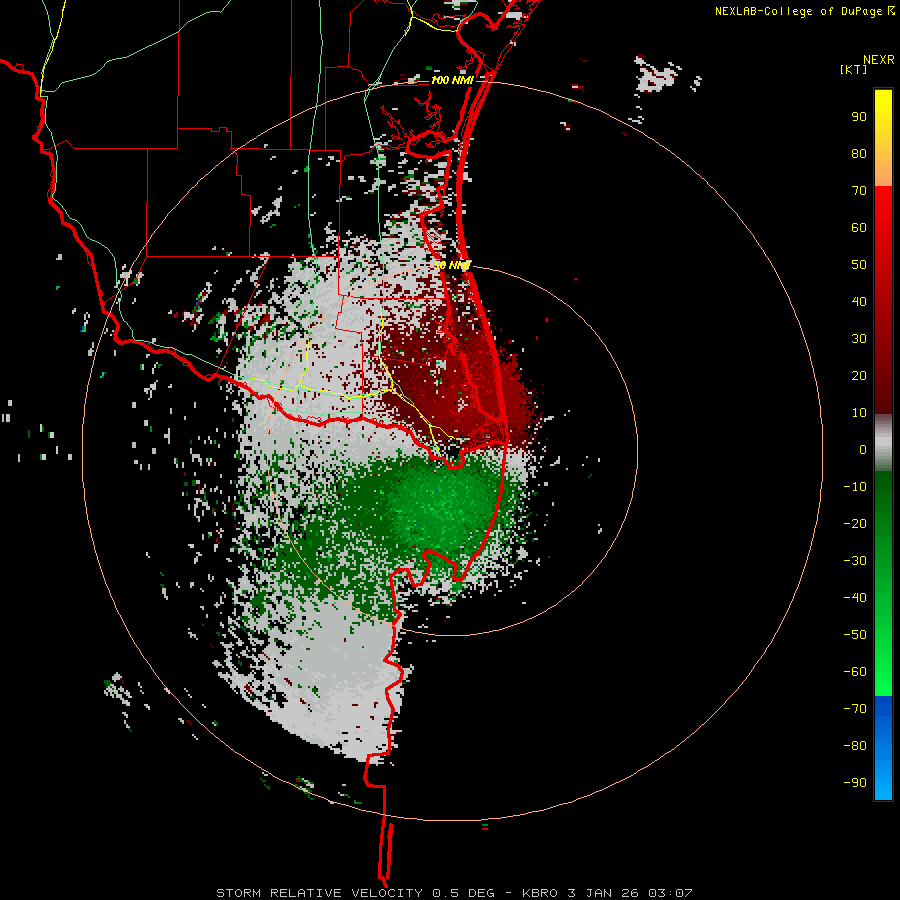Click the bright green segment of the color bar
This screenshot has height=900, width=900.
pos(883,583)
